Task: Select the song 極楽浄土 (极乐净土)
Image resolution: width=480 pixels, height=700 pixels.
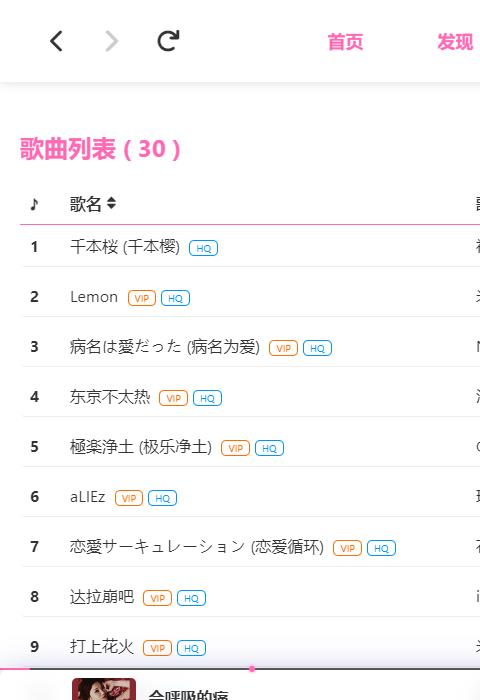Action: click(141, 447)
